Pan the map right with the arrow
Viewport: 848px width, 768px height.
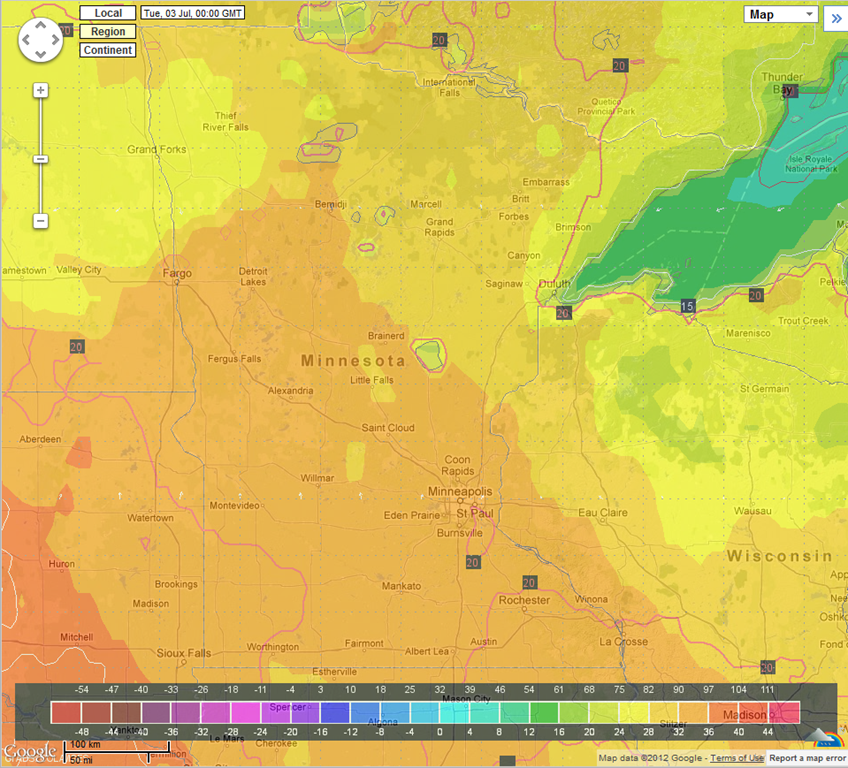click(56, 40)
